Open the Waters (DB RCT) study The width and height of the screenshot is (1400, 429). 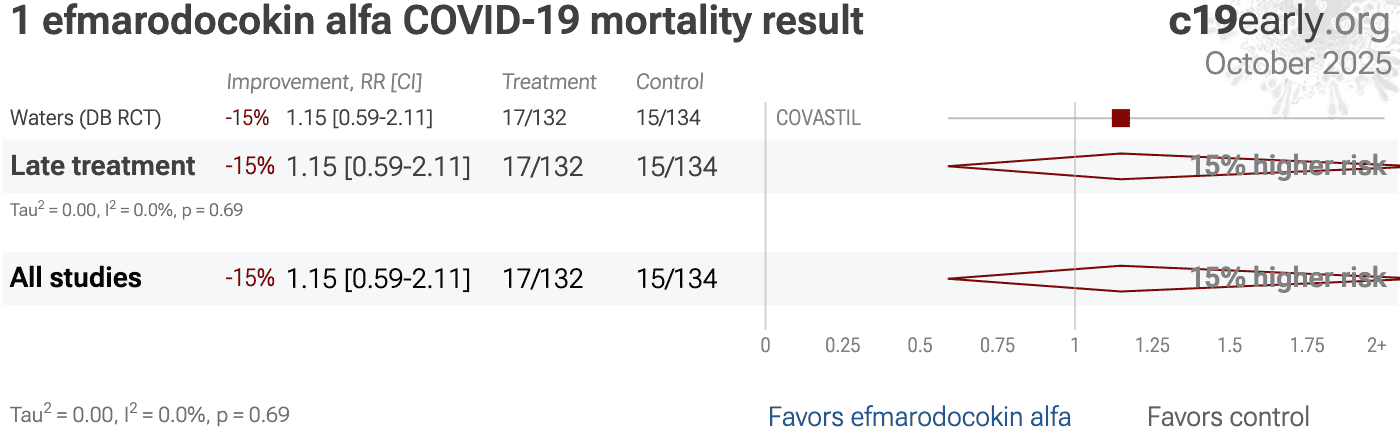(85, 118)
